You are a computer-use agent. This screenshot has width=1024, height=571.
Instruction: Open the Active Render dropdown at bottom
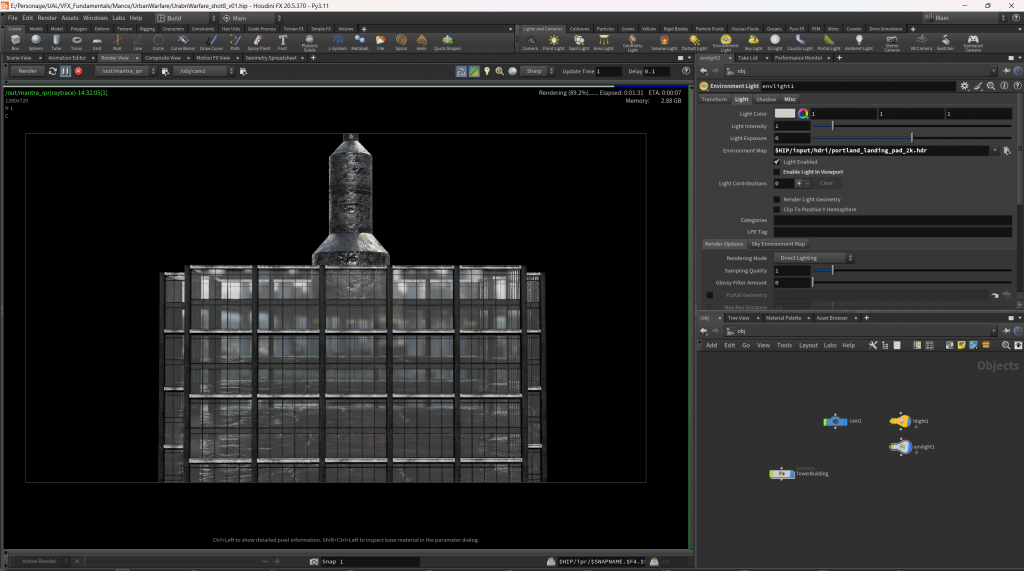point(43,561)
